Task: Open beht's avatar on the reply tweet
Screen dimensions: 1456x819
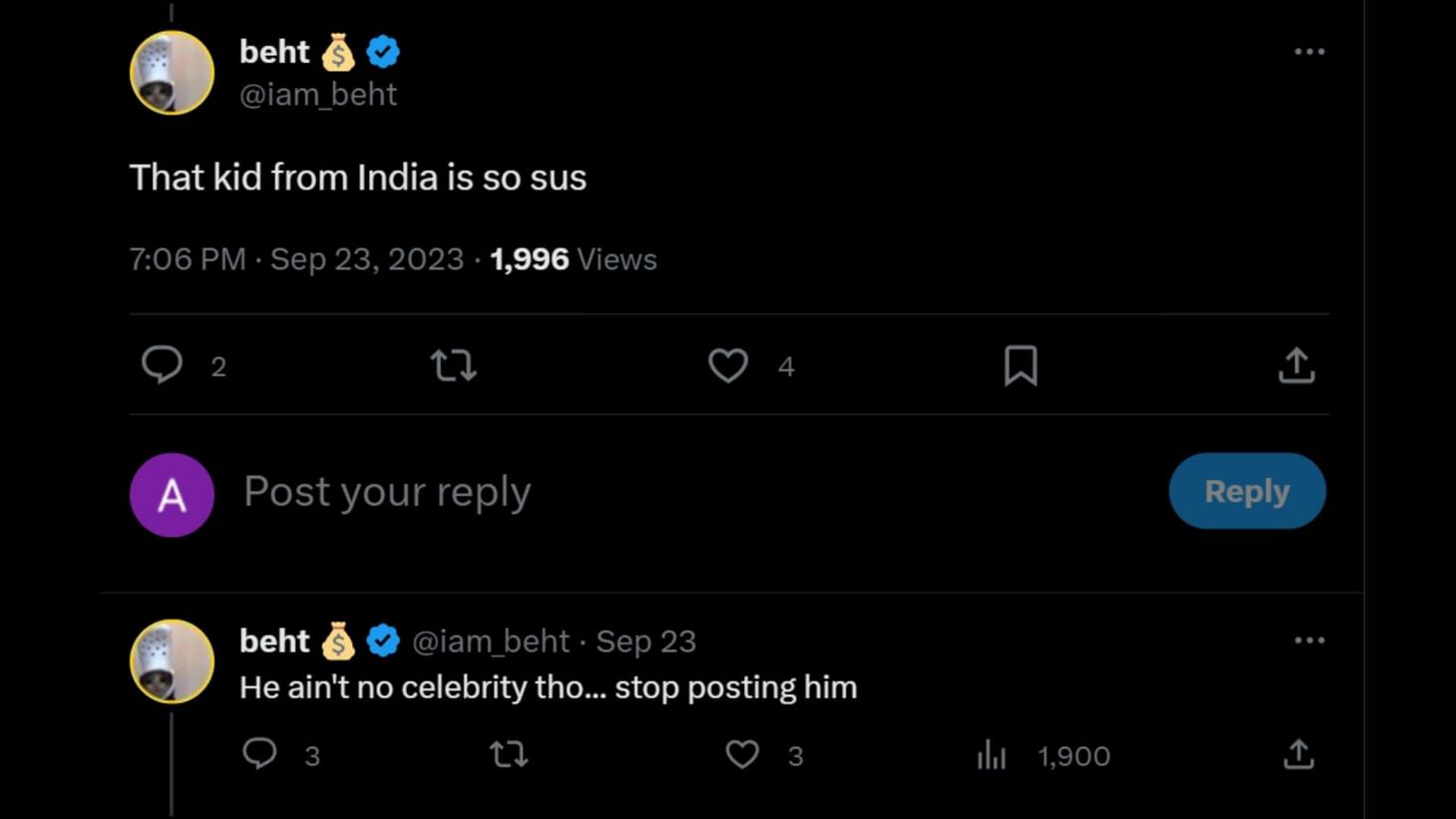Action: 172,661
